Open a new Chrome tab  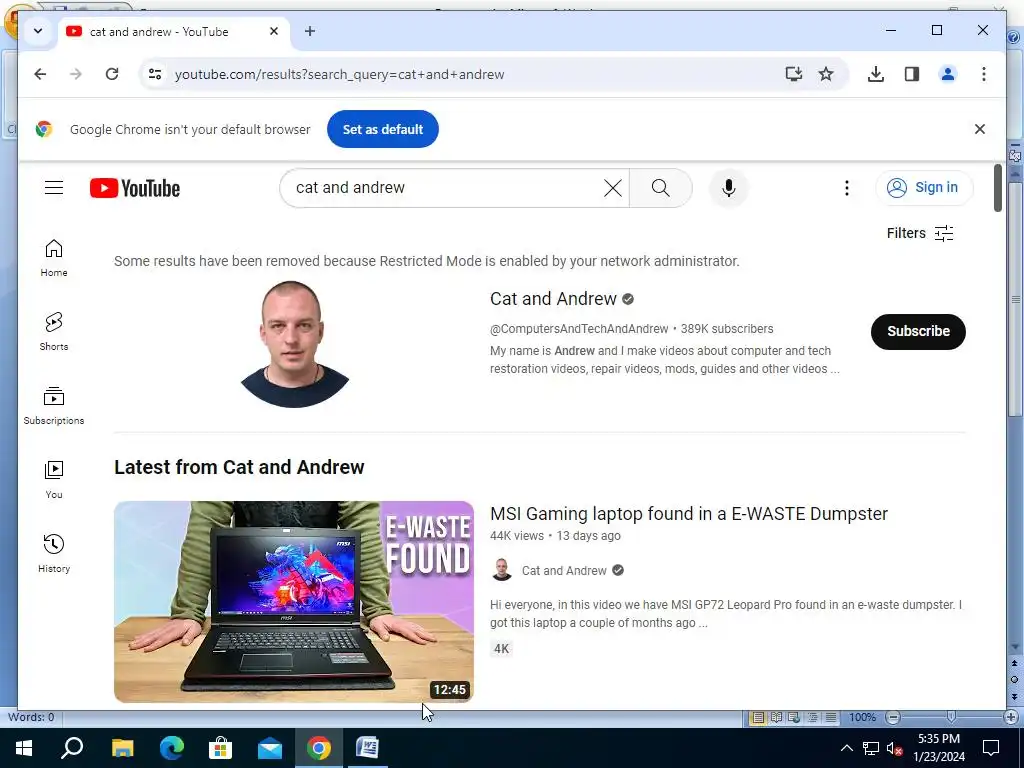coord(310,31)
